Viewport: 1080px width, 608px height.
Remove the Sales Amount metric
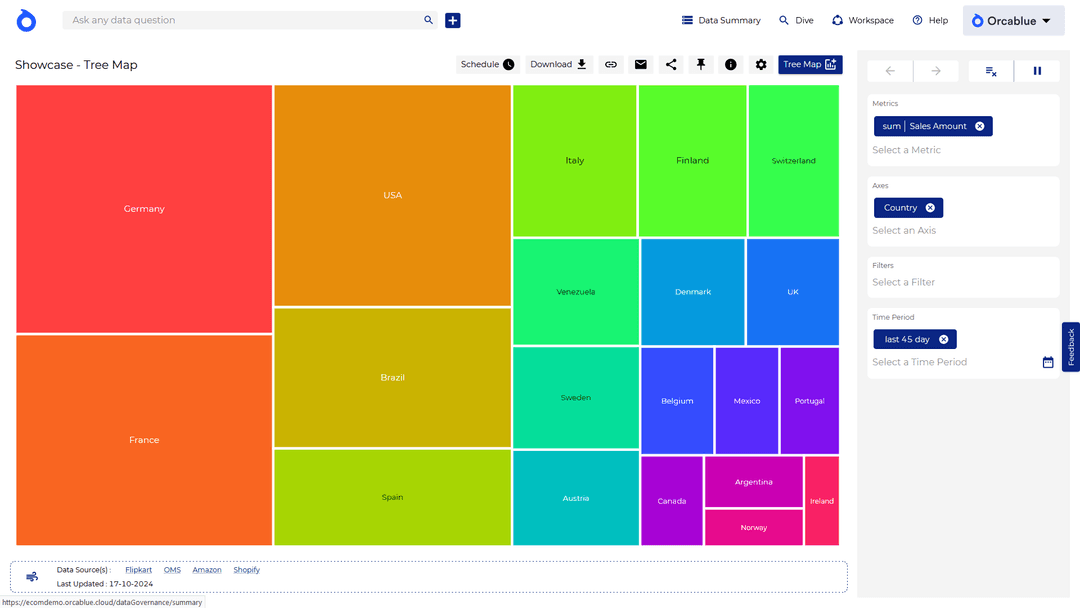point(977,126)
